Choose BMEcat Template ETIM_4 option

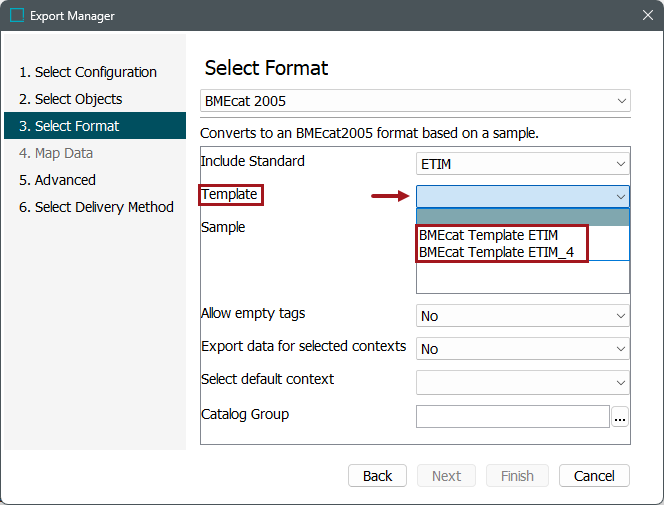click(496, 252)
